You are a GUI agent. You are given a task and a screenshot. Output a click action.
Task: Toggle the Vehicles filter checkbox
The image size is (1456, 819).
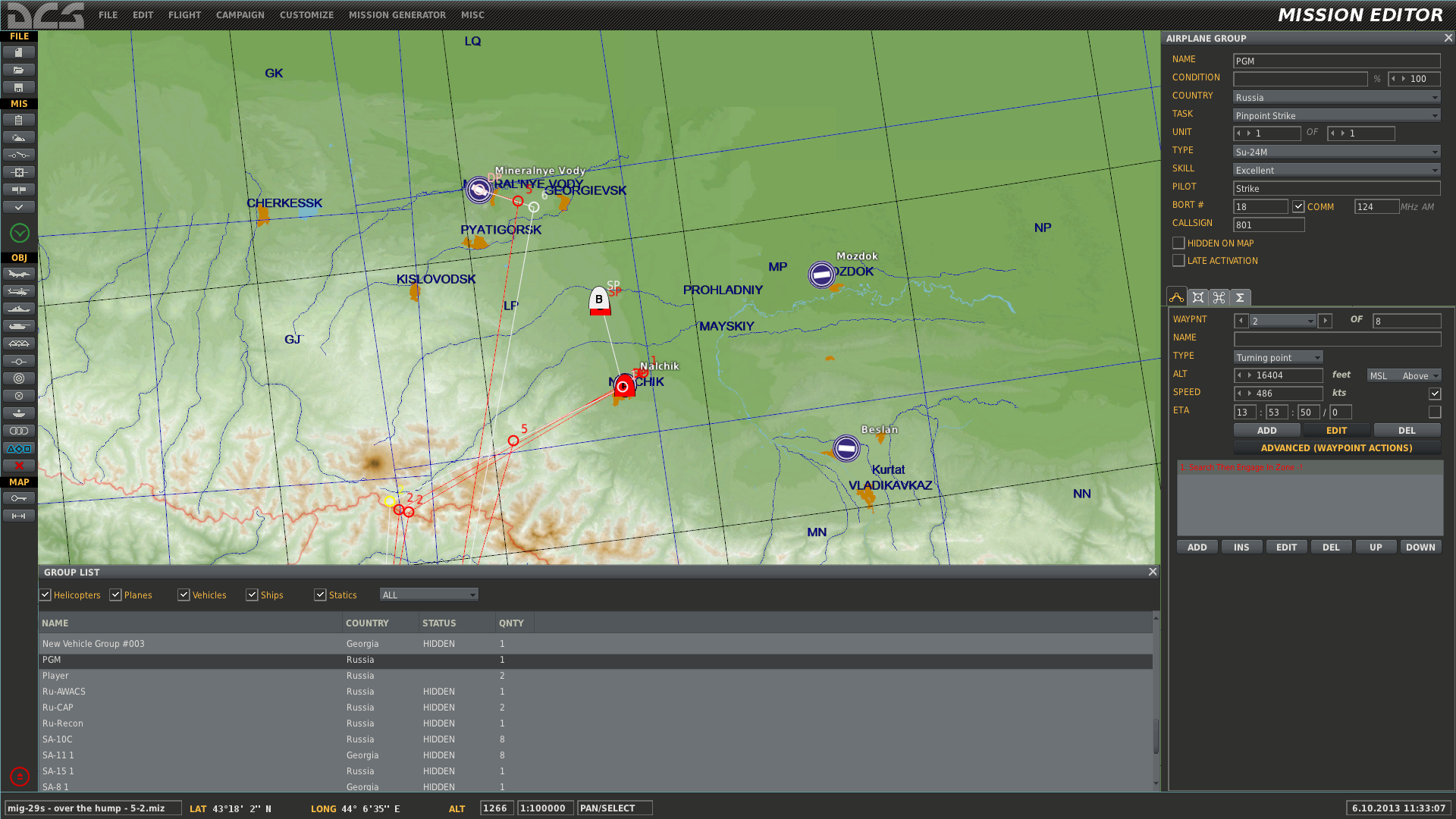[184, 595]
